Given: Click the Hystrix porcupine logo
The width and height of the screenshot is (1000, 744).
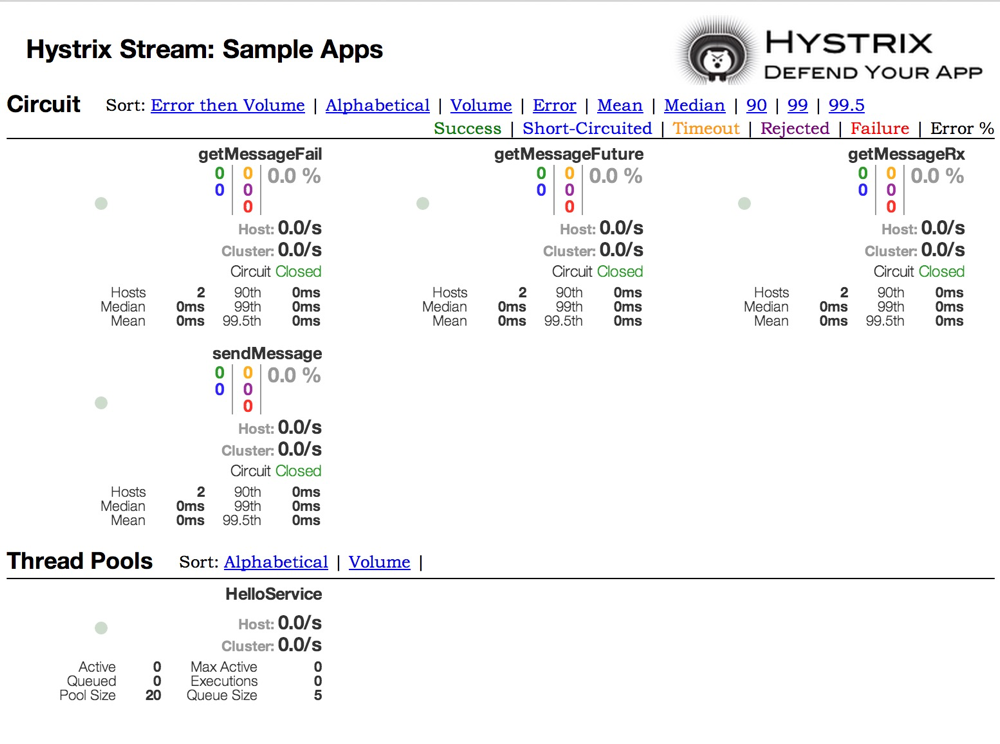Looking at the screenshot, I should (711, 49).
